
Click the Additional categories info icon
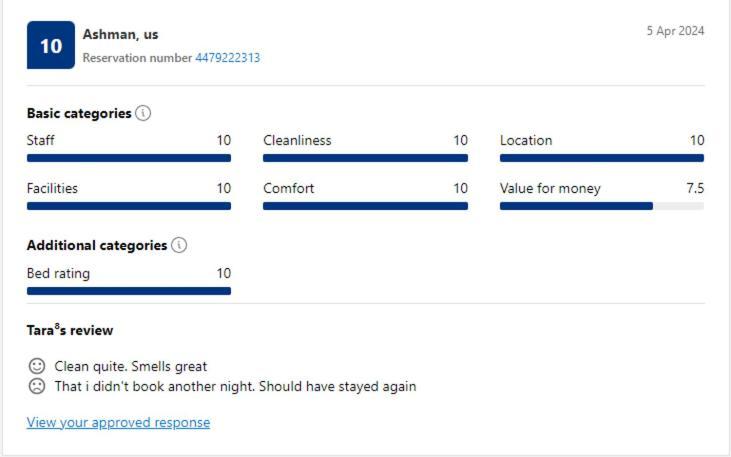point(179,245)
